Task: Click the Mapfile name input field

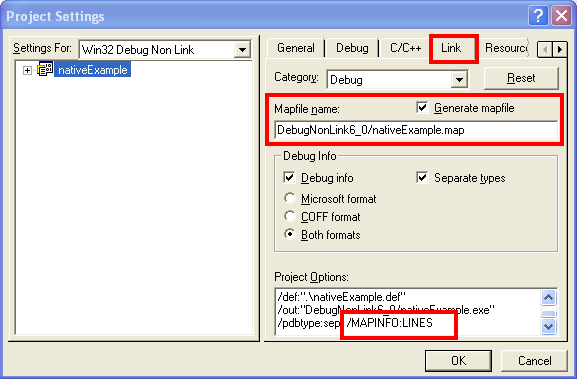Action: tap(416, 130)
